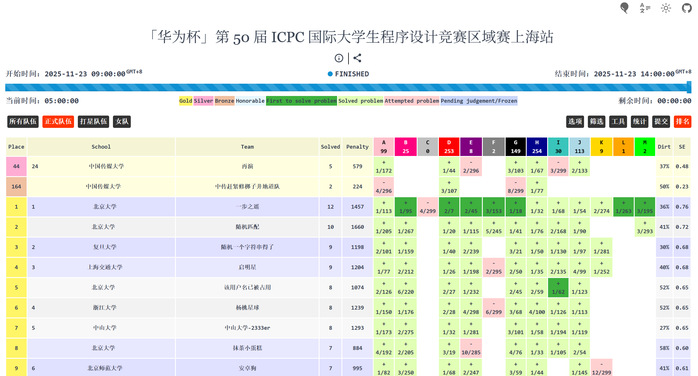
Task: Switch to the 排名 ranking tab
Action: click(682, 121)
